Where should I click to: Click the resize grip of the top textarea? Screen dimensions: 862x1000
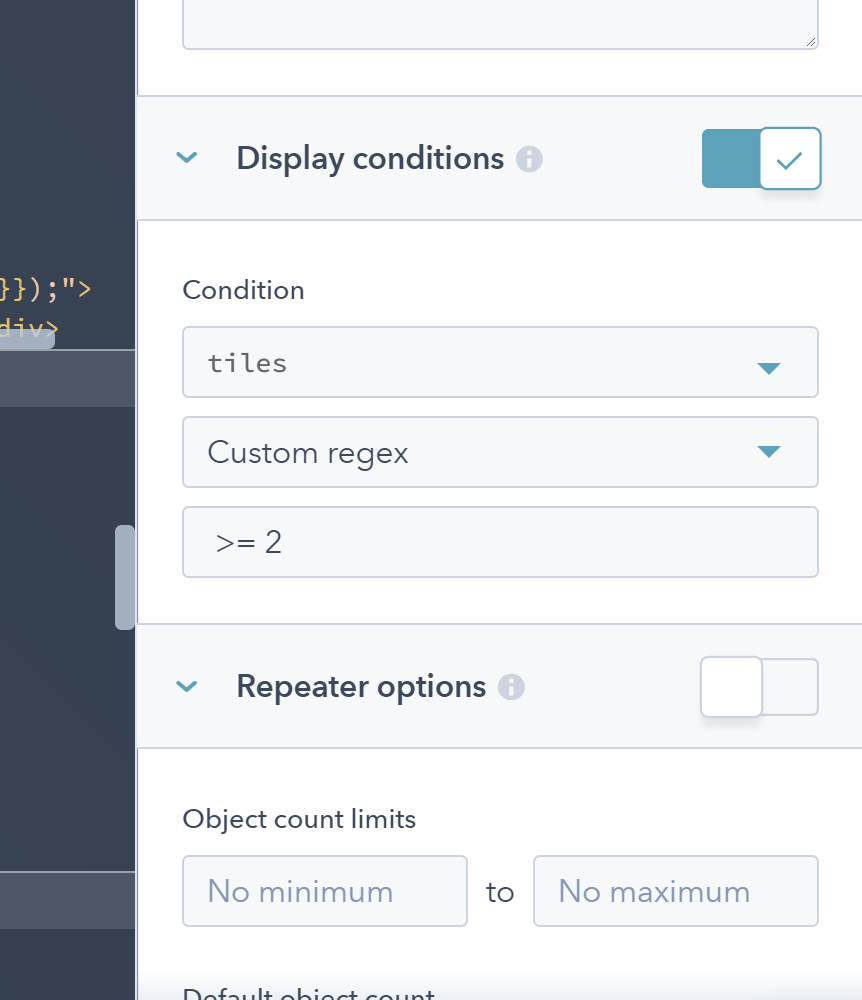point(810,40)
